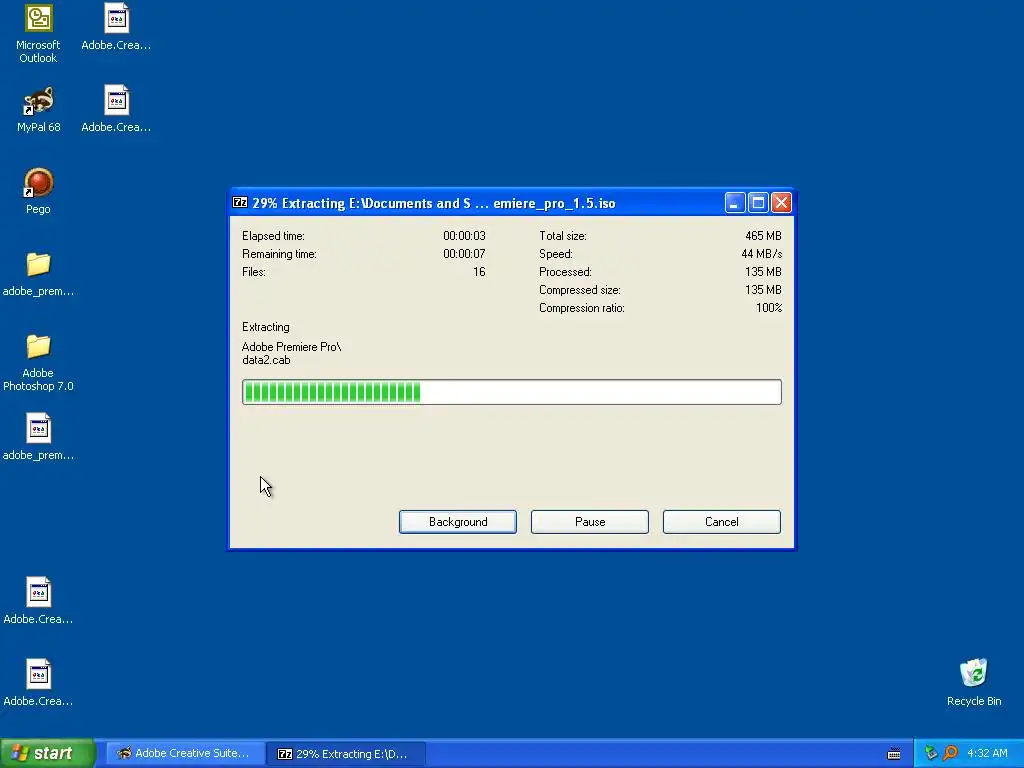Click the on-screen keyboard icon in taskbar

[894, 754]
